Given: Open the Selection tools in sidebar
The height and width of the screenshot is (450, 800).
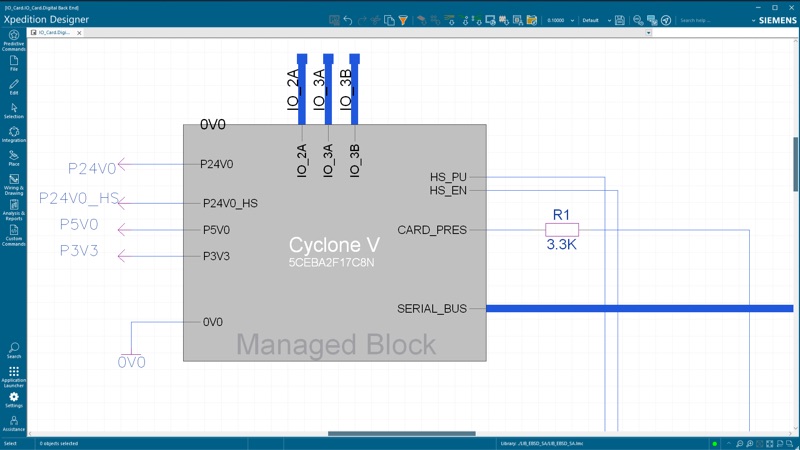Looking at the screenshot, I should (x=14, y=111).
